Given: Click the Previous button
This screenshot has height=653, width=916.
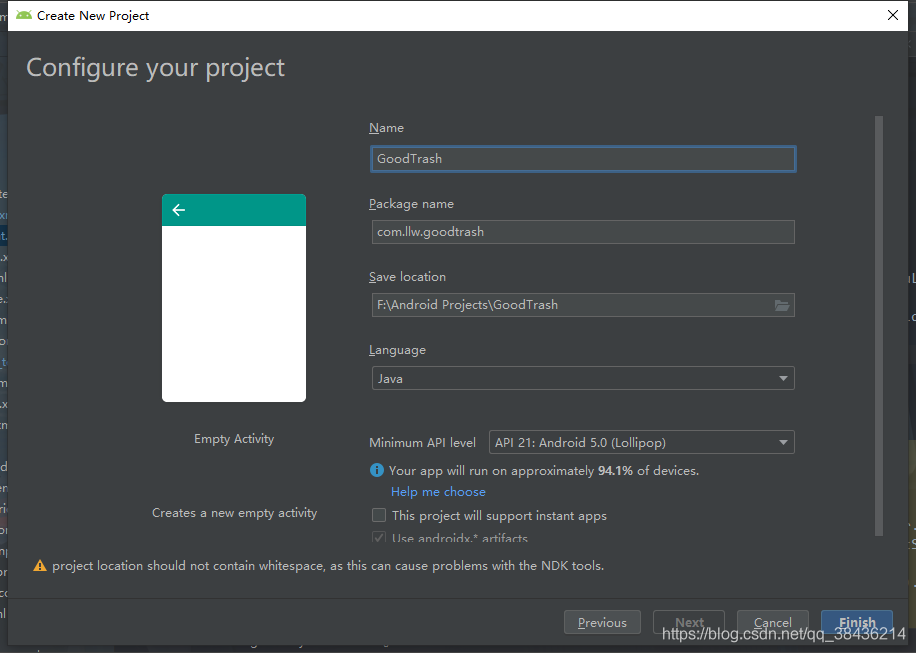Looking at the screenshot, I should (602, 623).
